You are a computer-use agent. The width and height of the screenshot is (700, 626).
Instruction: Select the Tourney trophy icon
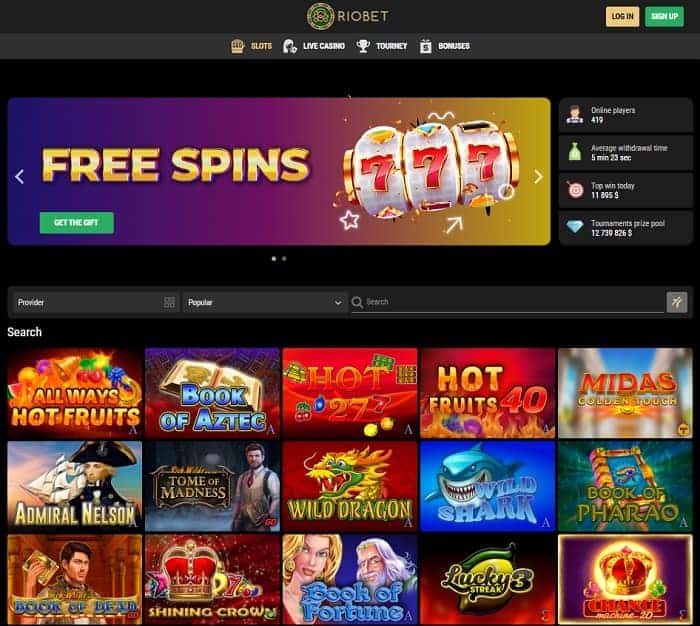[363, 46]
